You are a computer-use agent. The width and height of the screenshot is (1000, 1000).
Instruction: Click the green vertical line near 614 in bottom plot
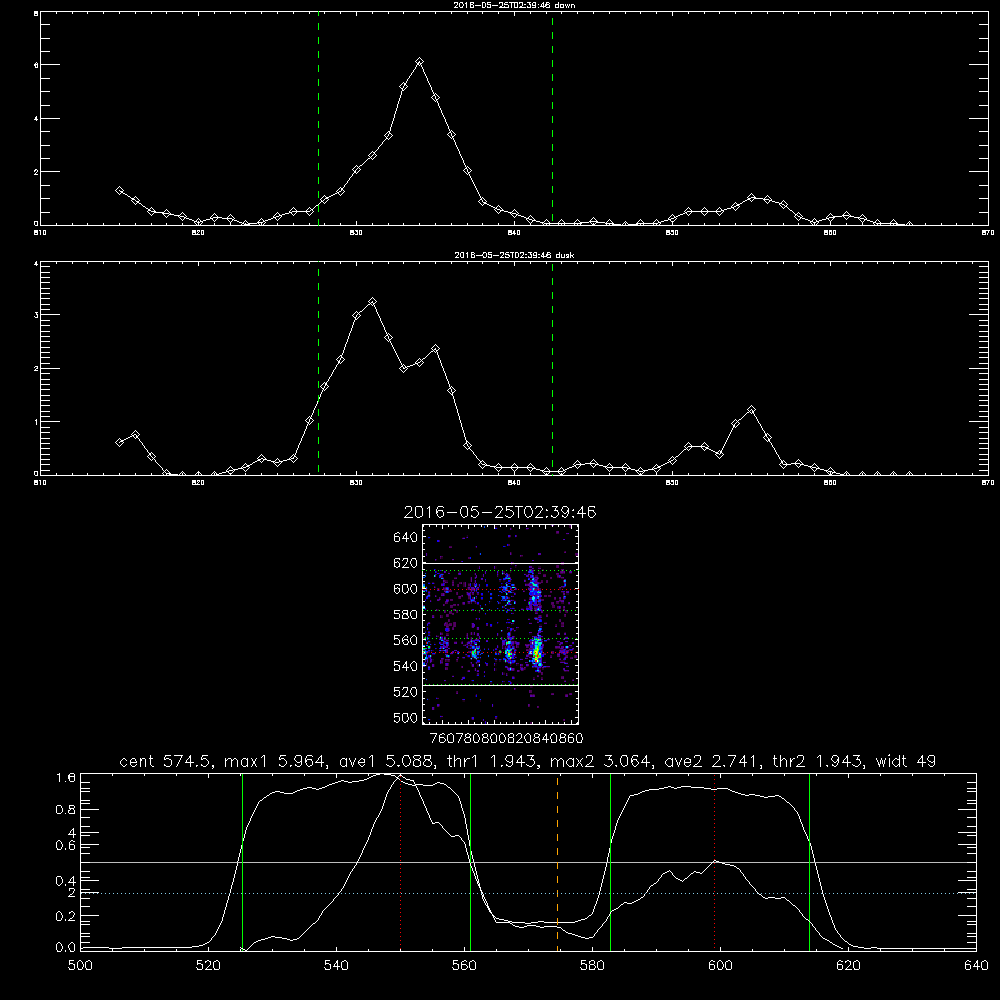pos(809,862)
